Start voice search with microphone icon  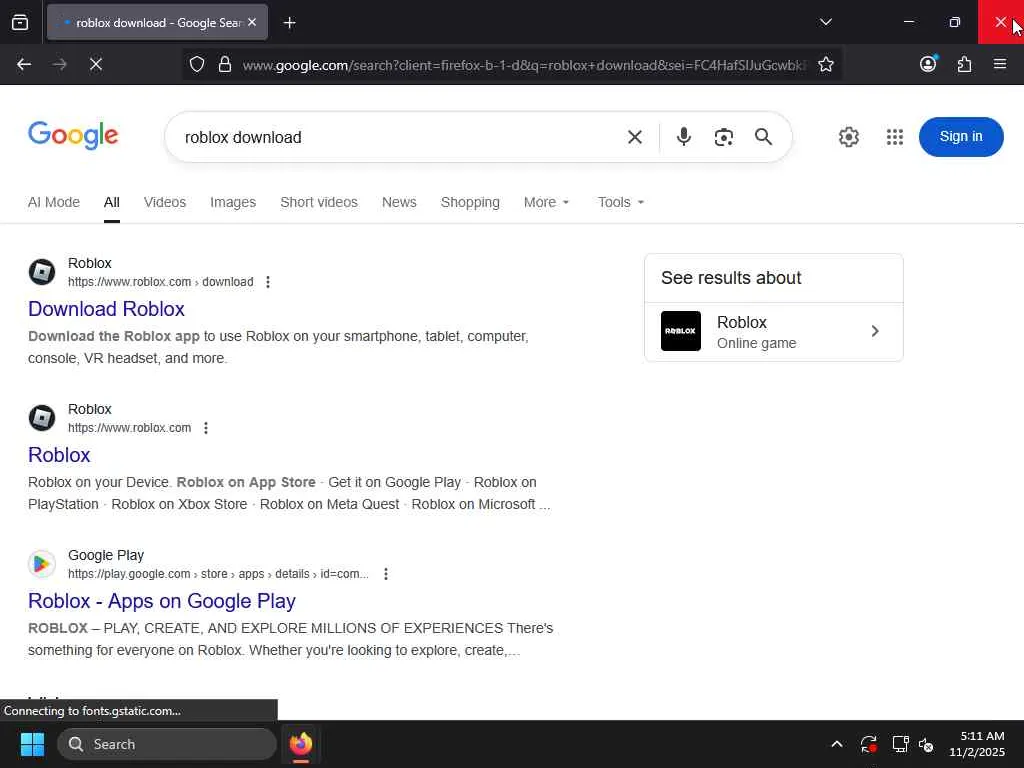(684, 136)
